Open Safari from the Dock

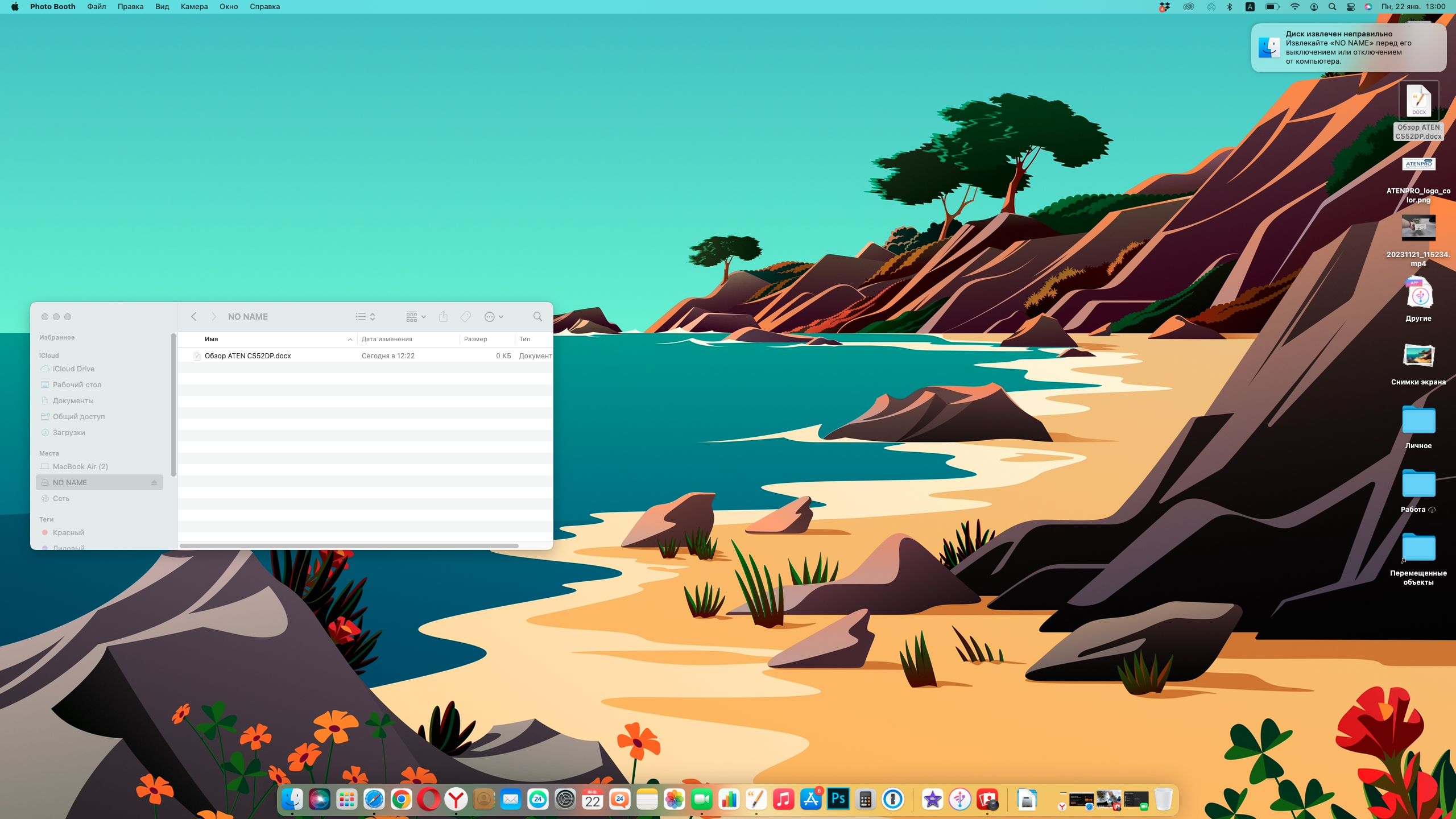(374, 799)
